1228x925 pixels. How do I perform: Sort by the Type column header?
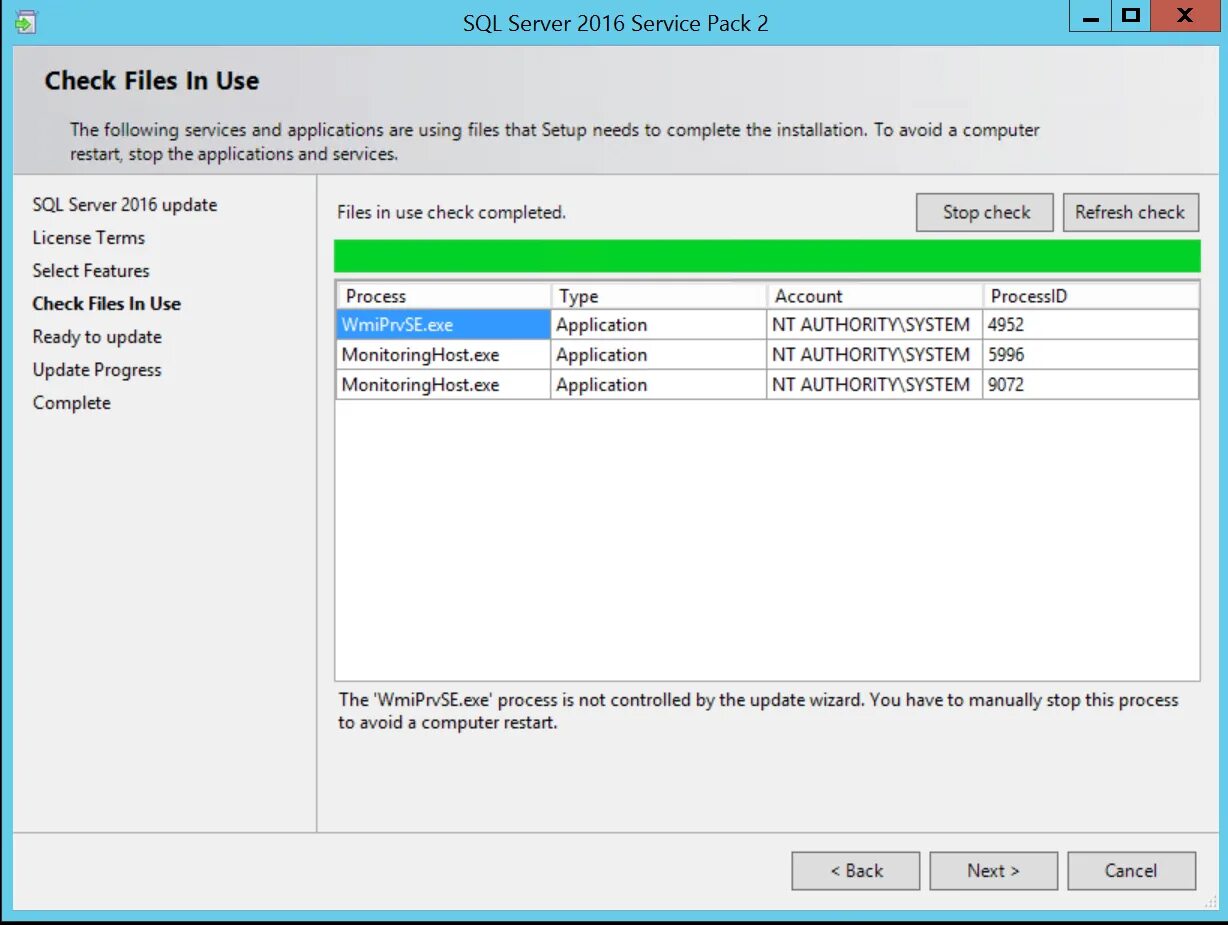(659, 296)
